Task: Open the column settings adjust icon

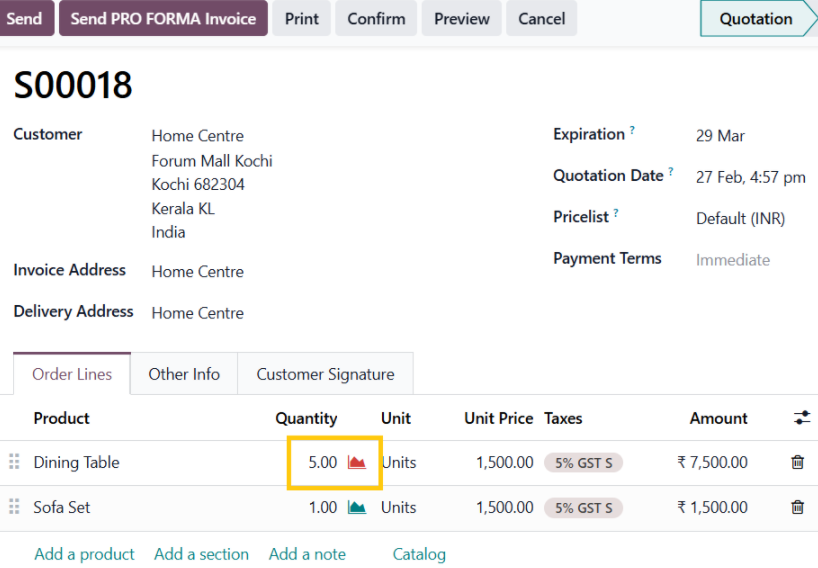Action: (802, 418)
